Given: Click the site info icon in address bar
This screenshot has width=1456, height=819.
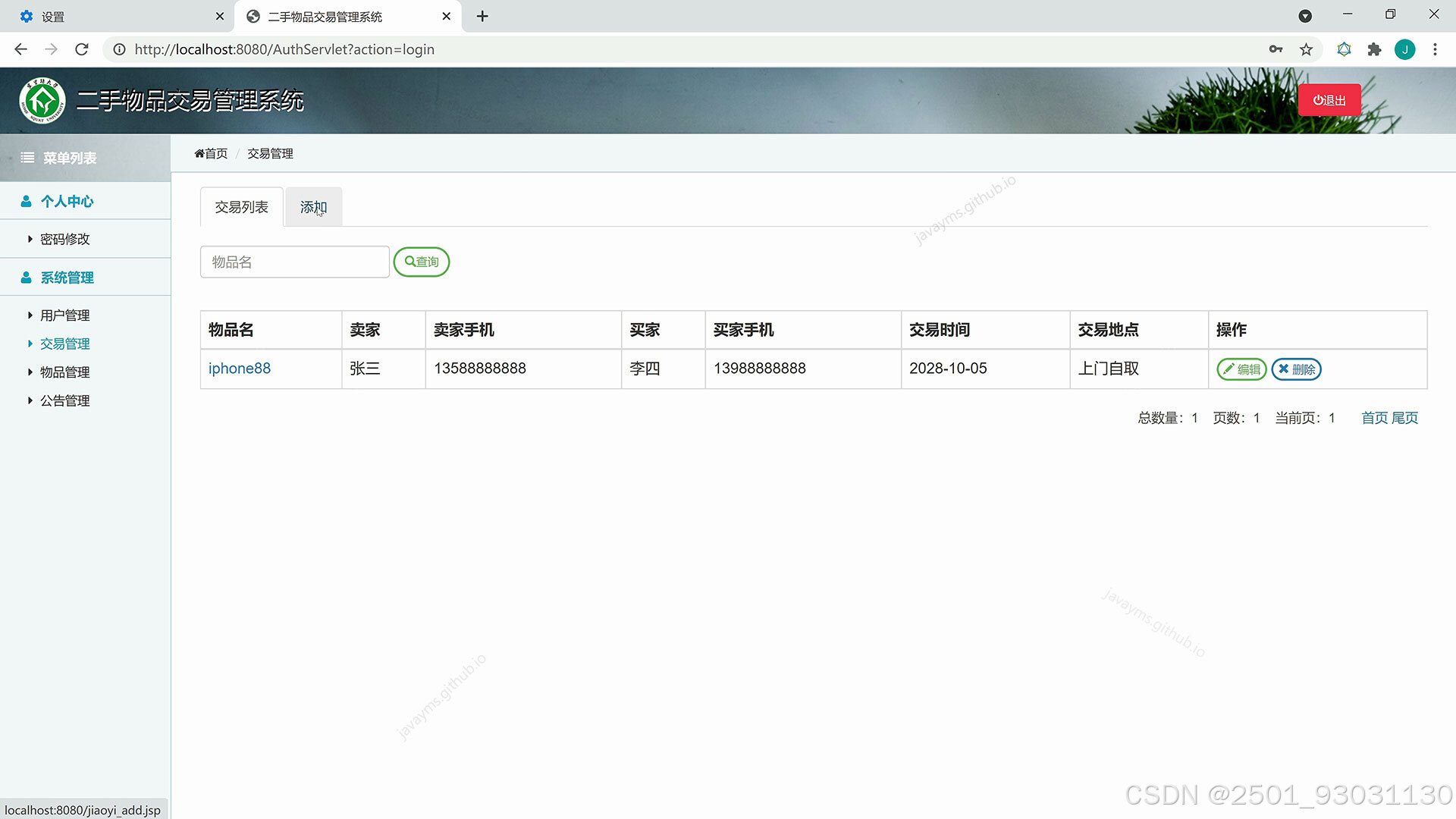Looking at the screenshot, I should coord(119,49).
